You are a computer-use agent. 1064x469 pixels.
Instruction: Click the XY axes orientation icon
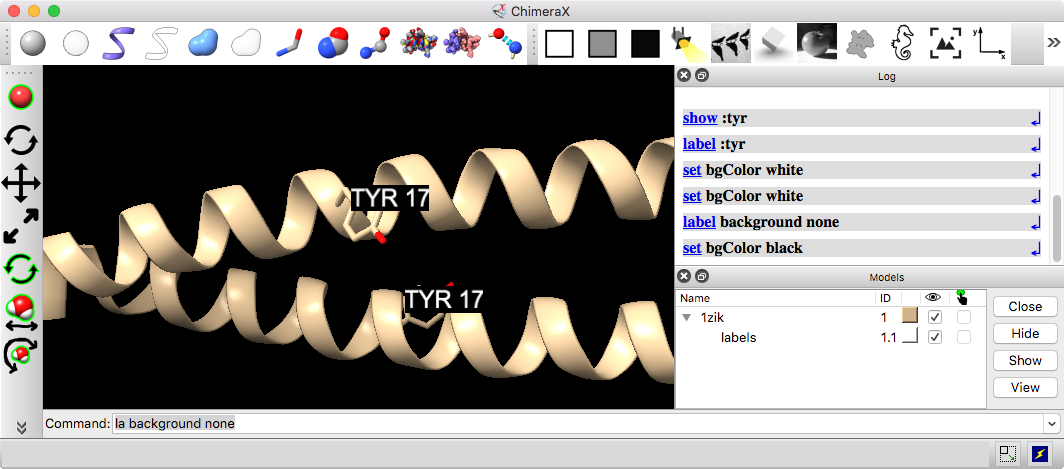[989, 43]
